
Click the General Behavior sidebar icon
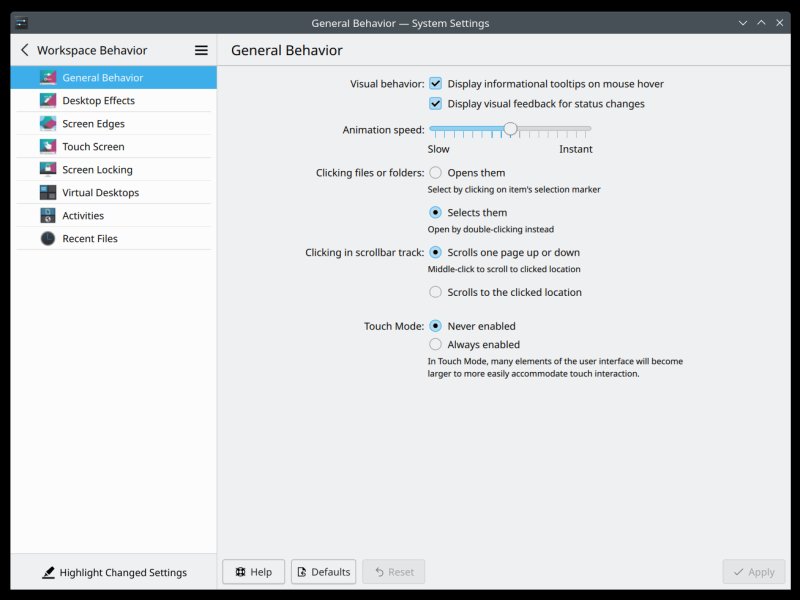48,78
